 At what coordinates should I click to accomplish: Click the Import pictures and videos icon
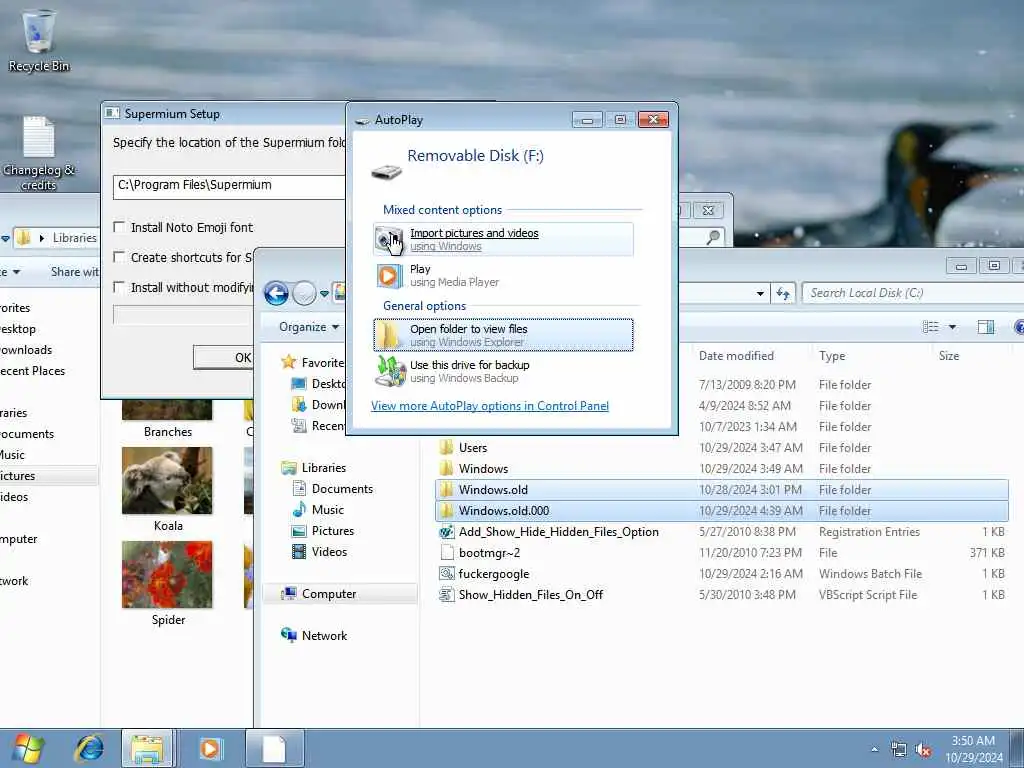coord(390,240)
